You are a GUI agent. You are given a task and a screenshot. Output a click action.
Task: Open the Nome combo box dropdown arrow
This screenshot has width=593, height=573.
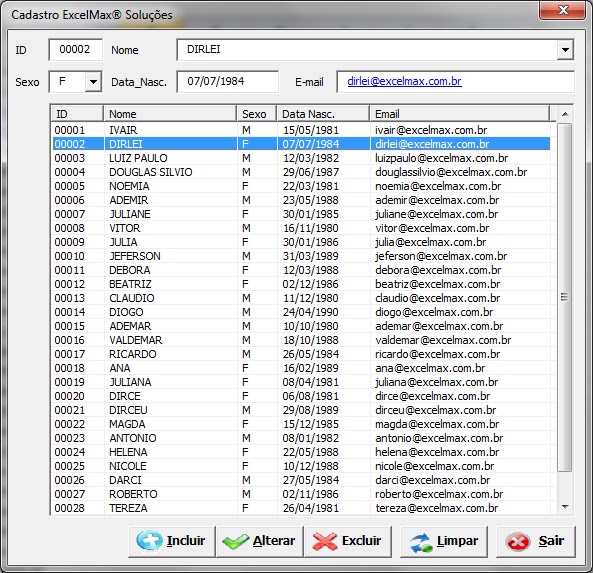[565, 50]
